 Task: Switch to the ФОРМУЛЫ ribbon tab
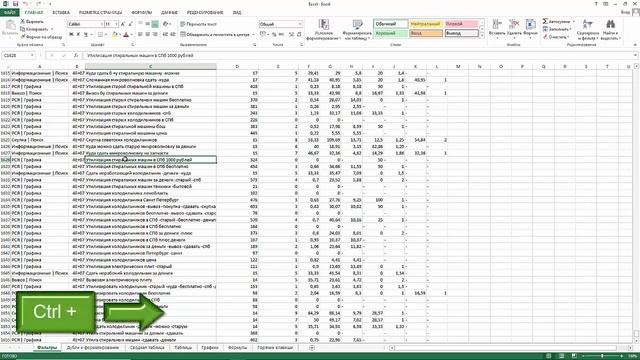pos(141,13)
